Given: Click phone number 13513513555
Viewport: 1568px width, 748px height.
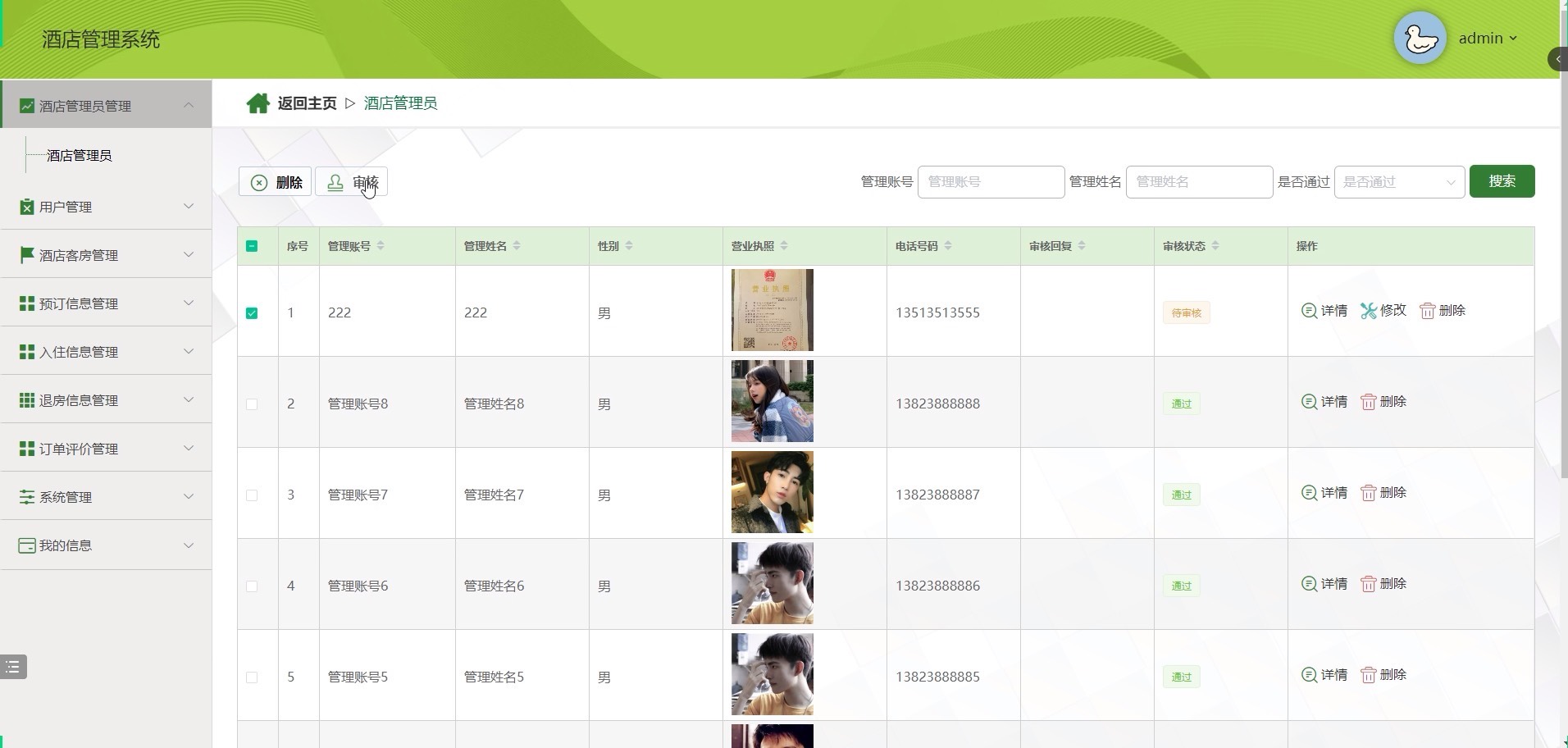Looking at the screenshot, I should [937, 312].
